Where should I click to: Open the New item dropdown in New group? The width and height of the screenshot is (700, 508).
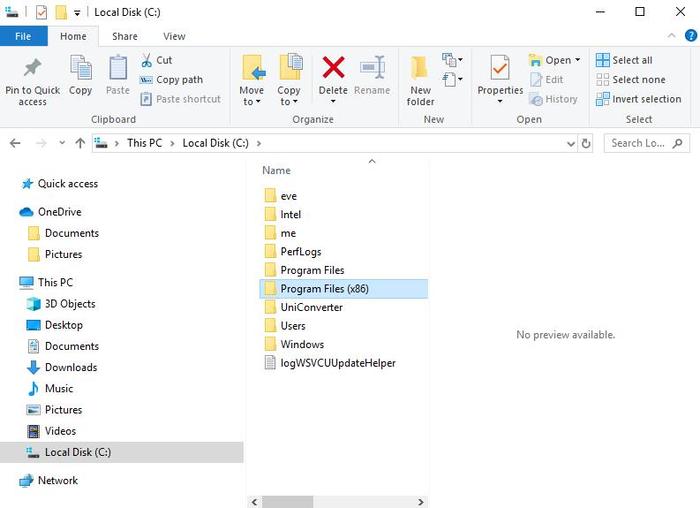tap(452, 60)
